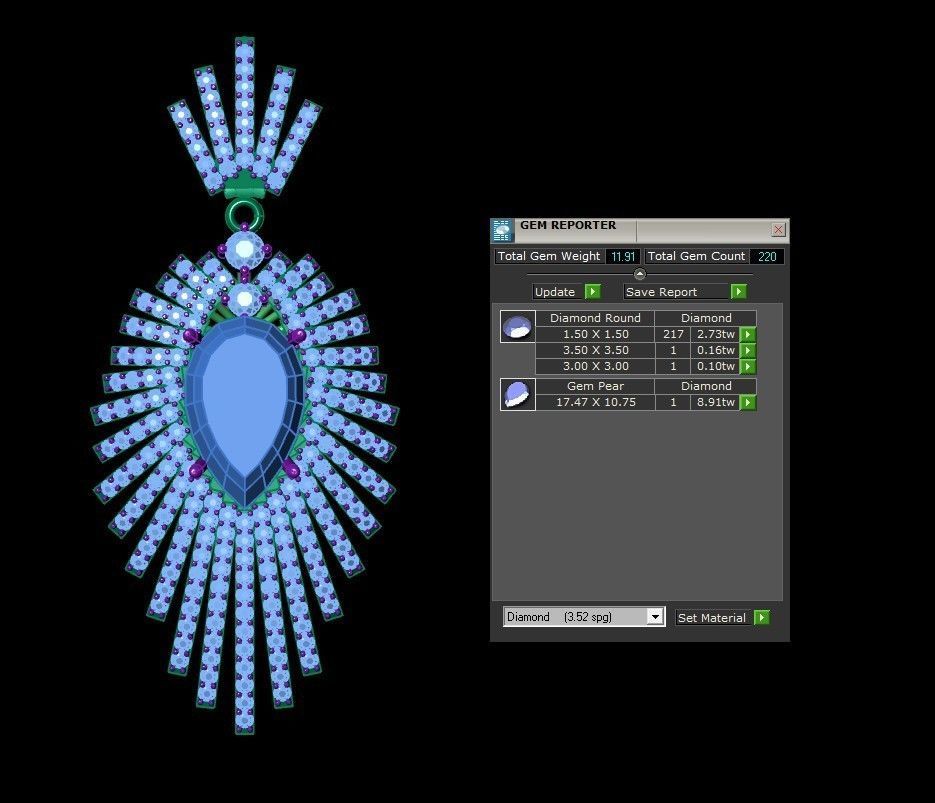Screen dimensions: 935x803
Task: Select the 17.47 X 10.75 size cell
Action: 595,402
